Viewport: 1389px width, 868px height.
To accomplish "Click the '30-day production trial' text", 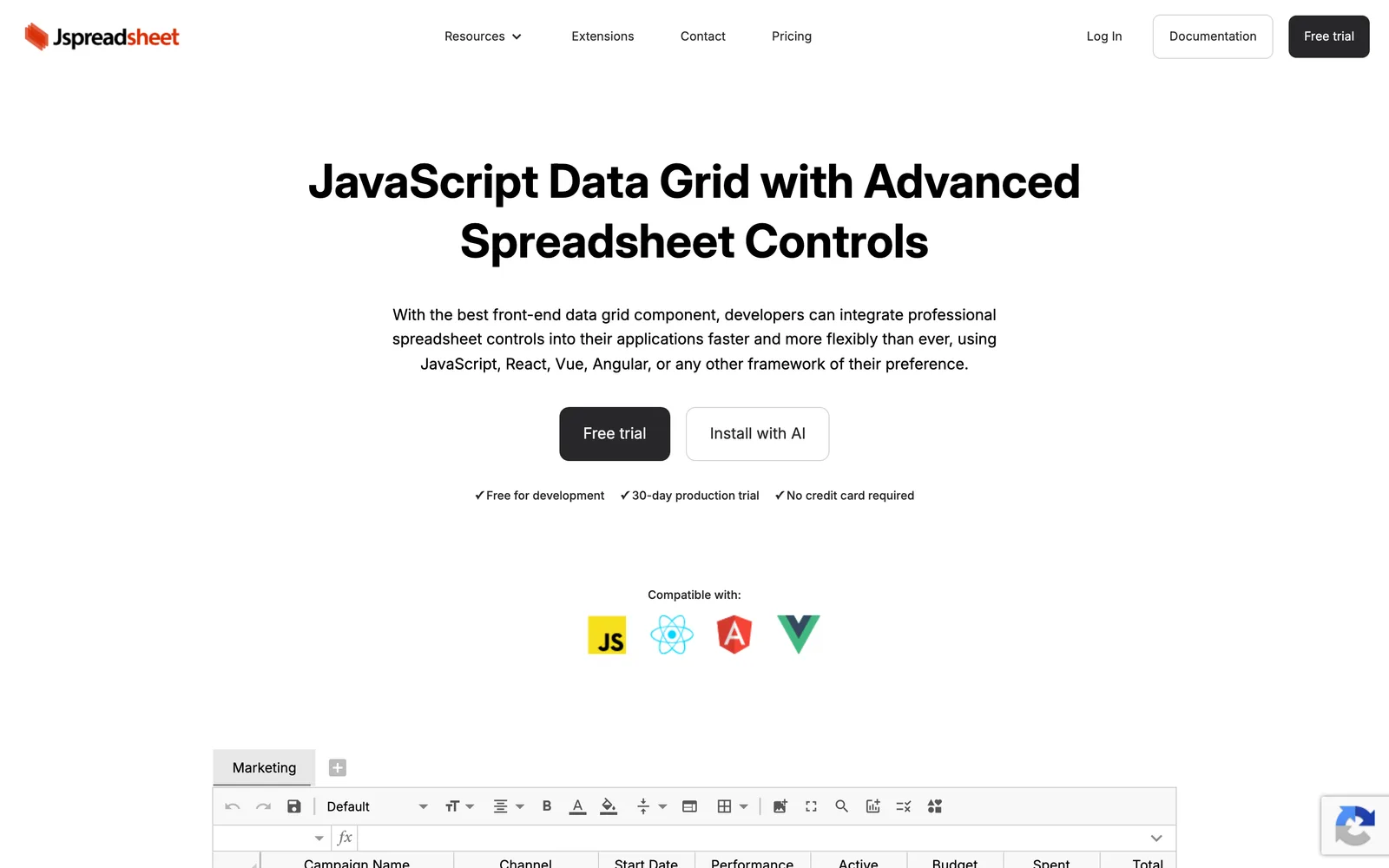I will pyautogui.click(x=695, y=496).
